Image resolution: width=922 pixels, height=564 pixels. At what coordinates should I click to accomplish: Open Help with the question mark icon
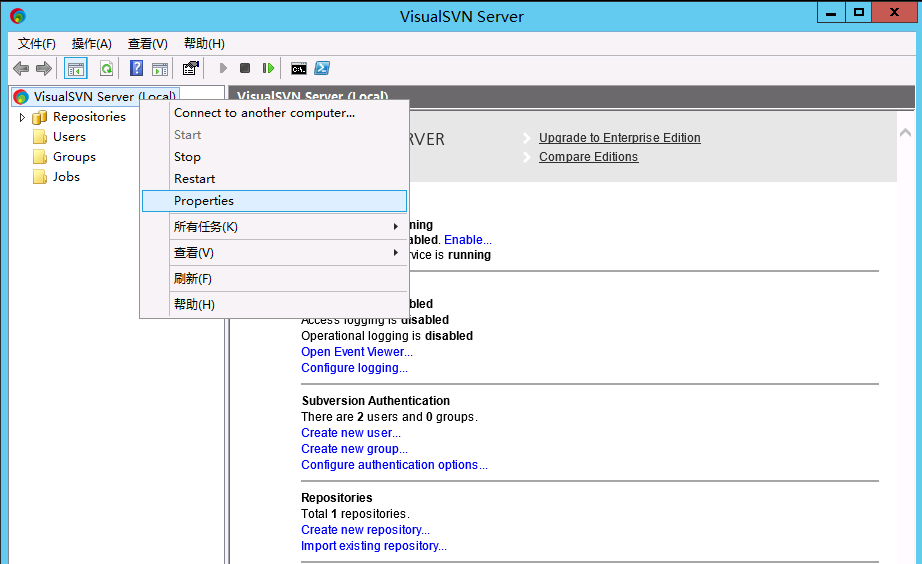136,68
